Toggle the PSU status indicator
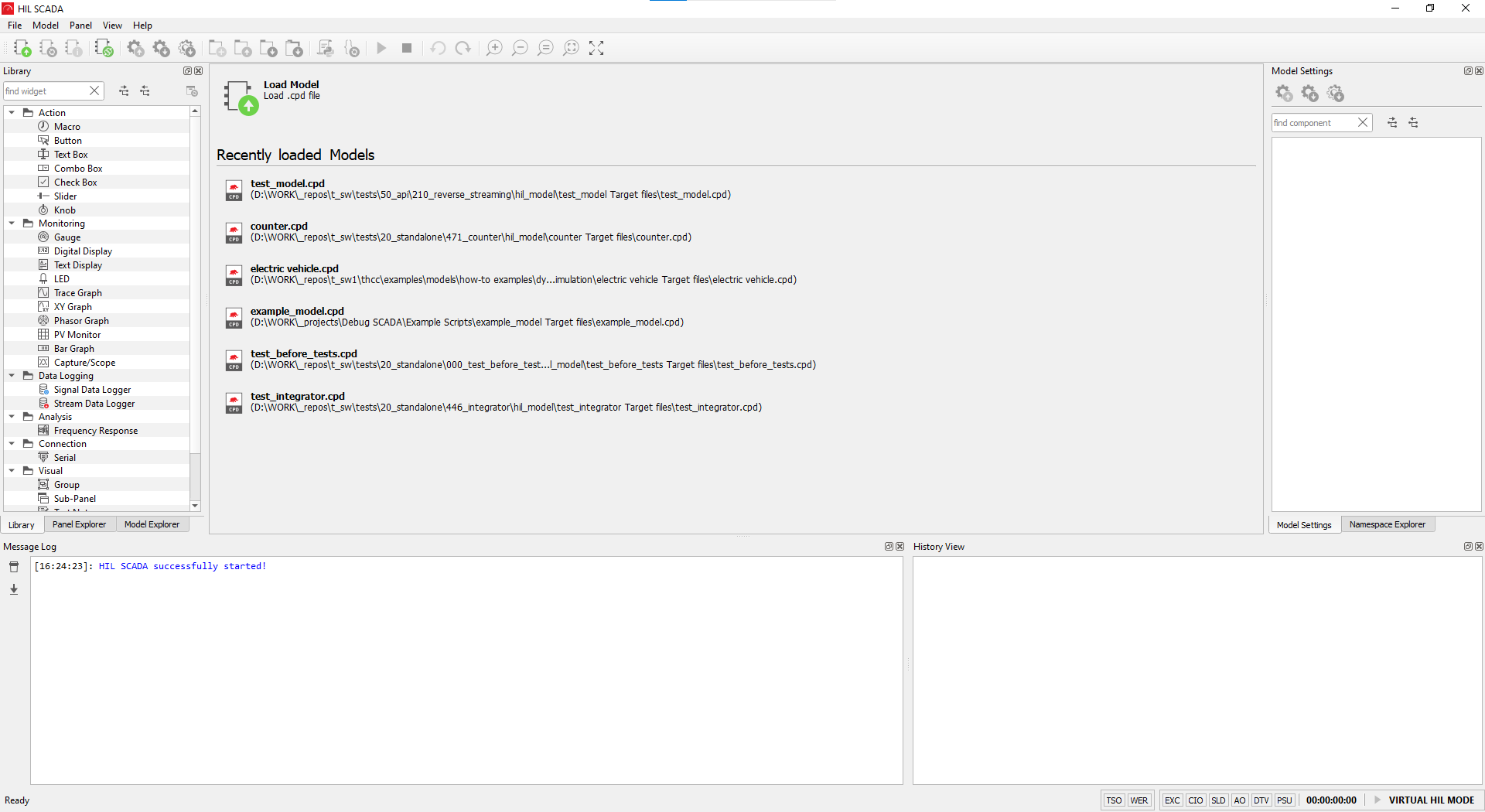This screenshot has width=1485, height=812. pos(1285,800)
